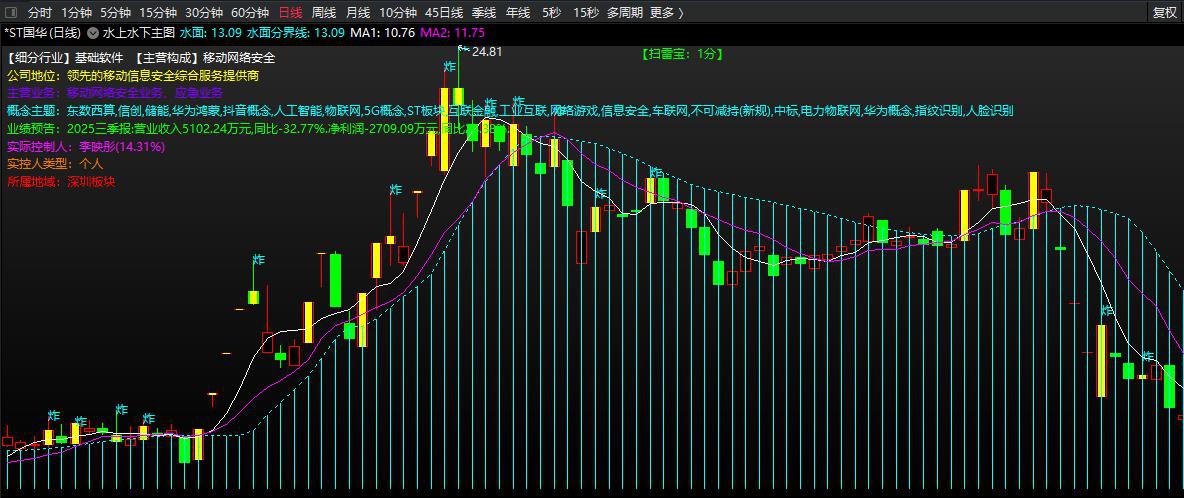This screenshot has height=498, width=1184.
Task: Select the 45日线 period tab
Action: pyautogui.click(x=443, y=13)
